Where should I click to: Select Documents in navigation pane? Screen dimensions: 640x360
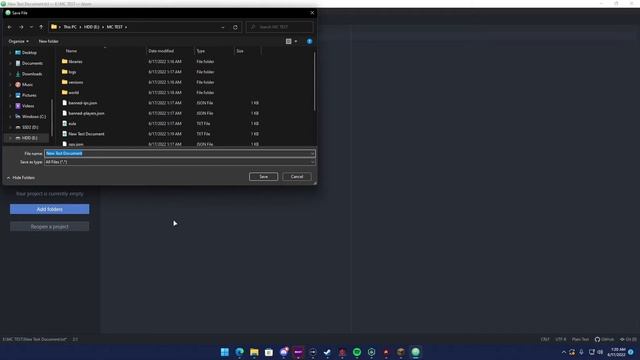point(32,63)
